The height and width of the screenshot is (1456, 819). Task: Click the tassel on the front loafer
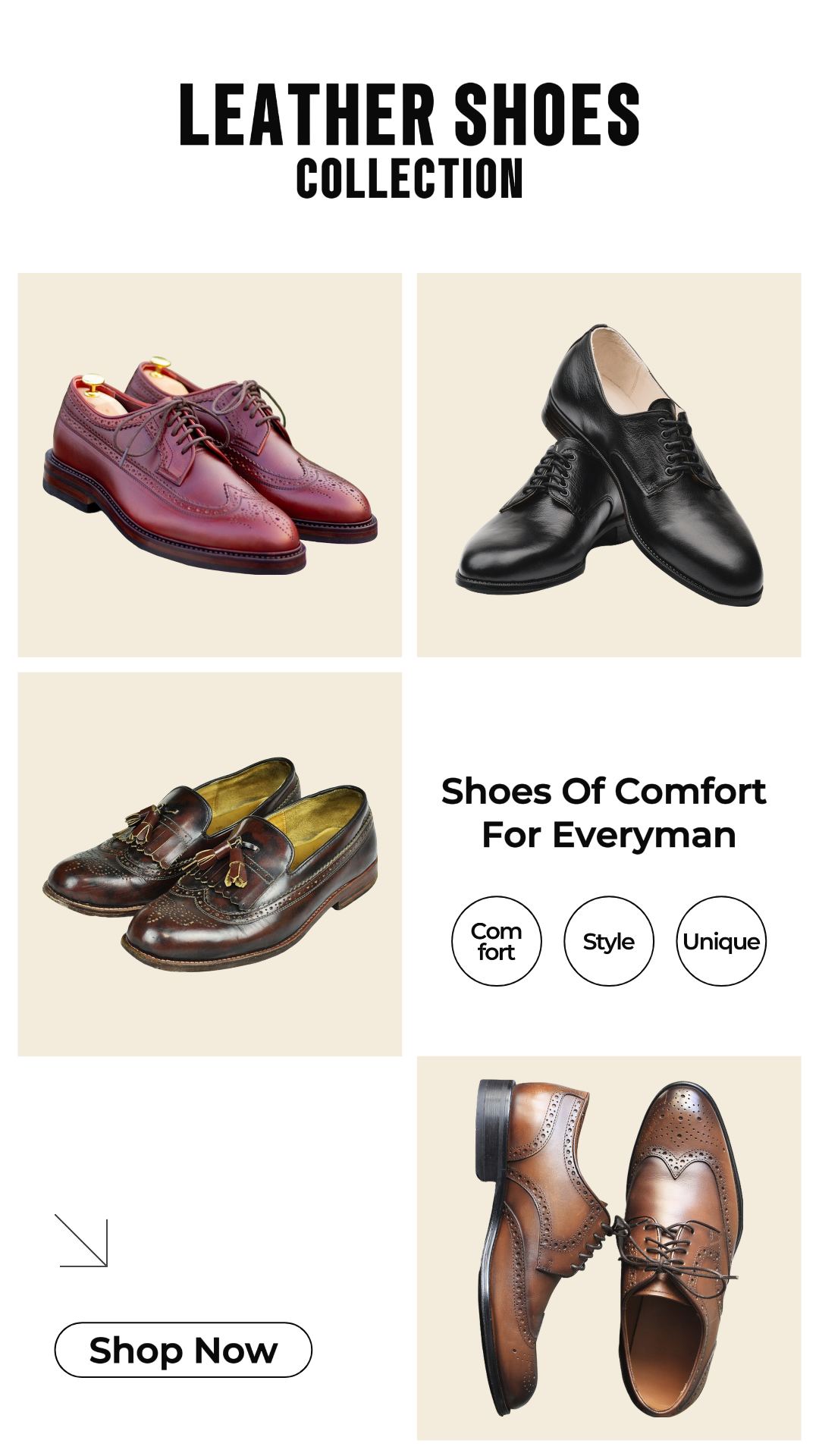click(227, 864)
